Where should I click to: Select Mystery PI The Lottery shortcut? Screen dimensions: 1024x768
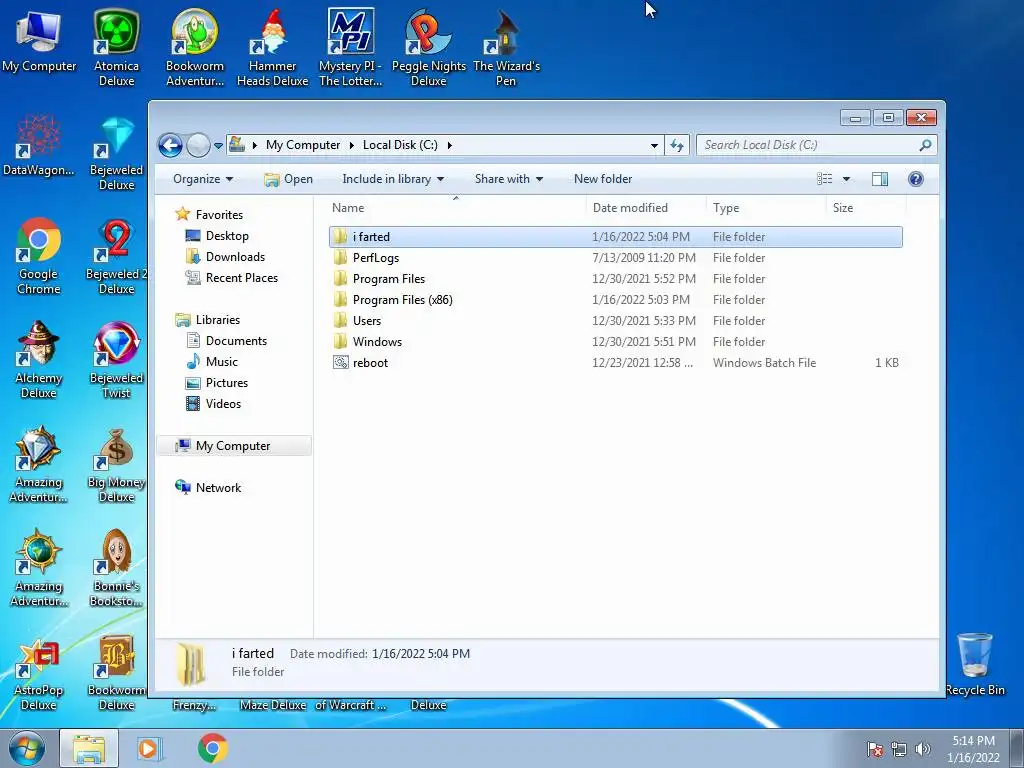pyautogui.click(x=351, y=48)
